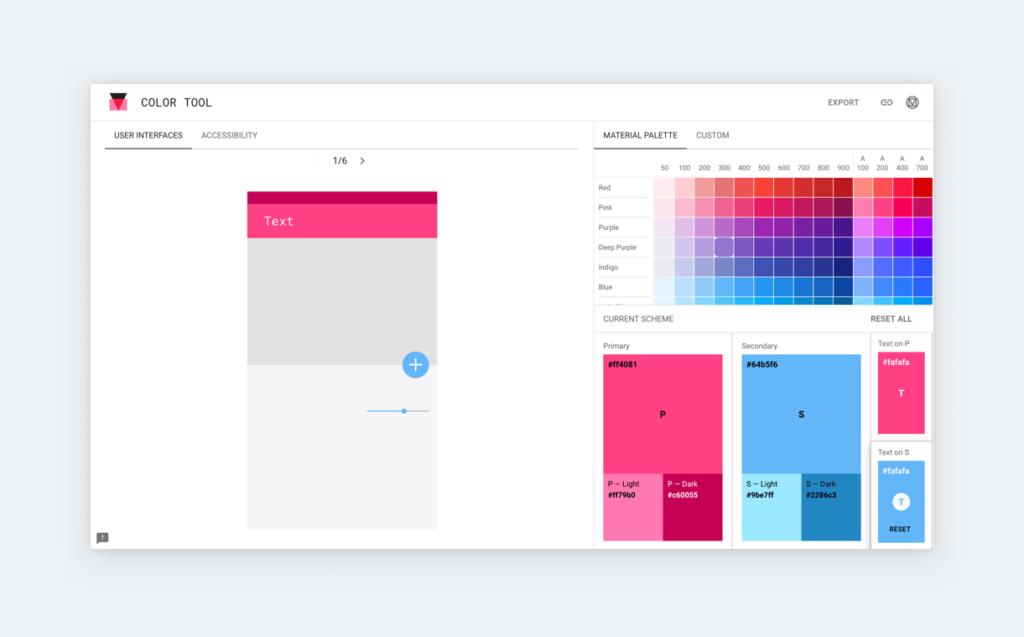Select the MATERIAL PALETTE tab
The image size is (1024, 637).
coord(640,135)
